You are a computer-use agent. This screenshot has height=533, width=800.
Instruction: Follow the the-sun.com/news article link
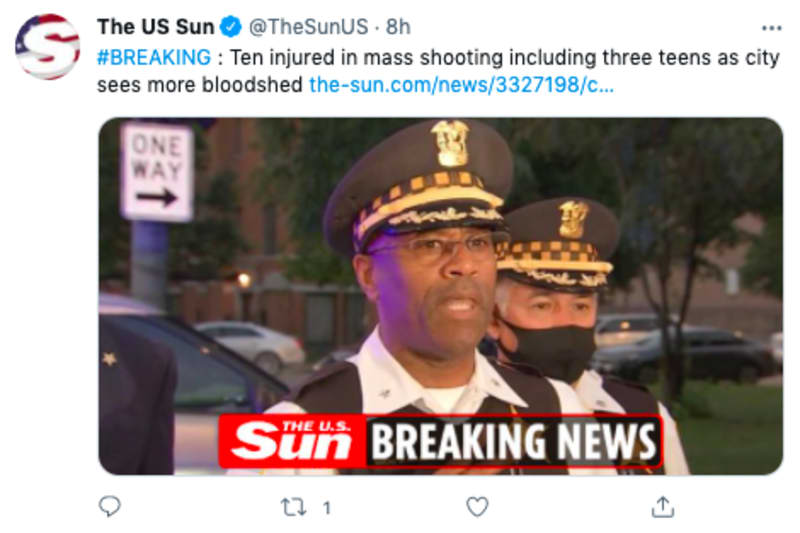(461, 85)
